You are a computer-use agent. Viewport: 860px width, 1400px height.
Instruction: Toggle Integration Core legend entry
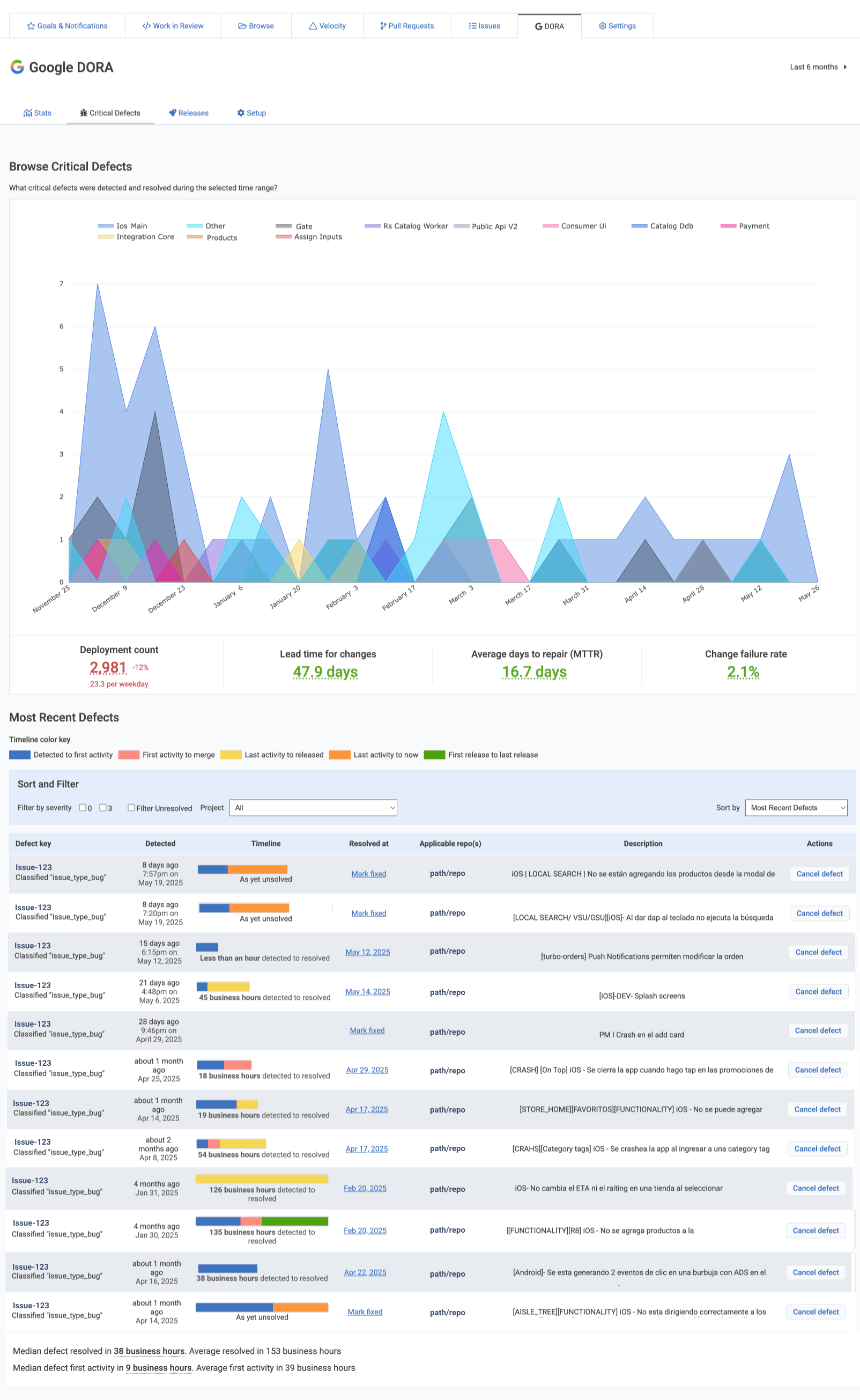pyautogui.click(x=136, y=237)
